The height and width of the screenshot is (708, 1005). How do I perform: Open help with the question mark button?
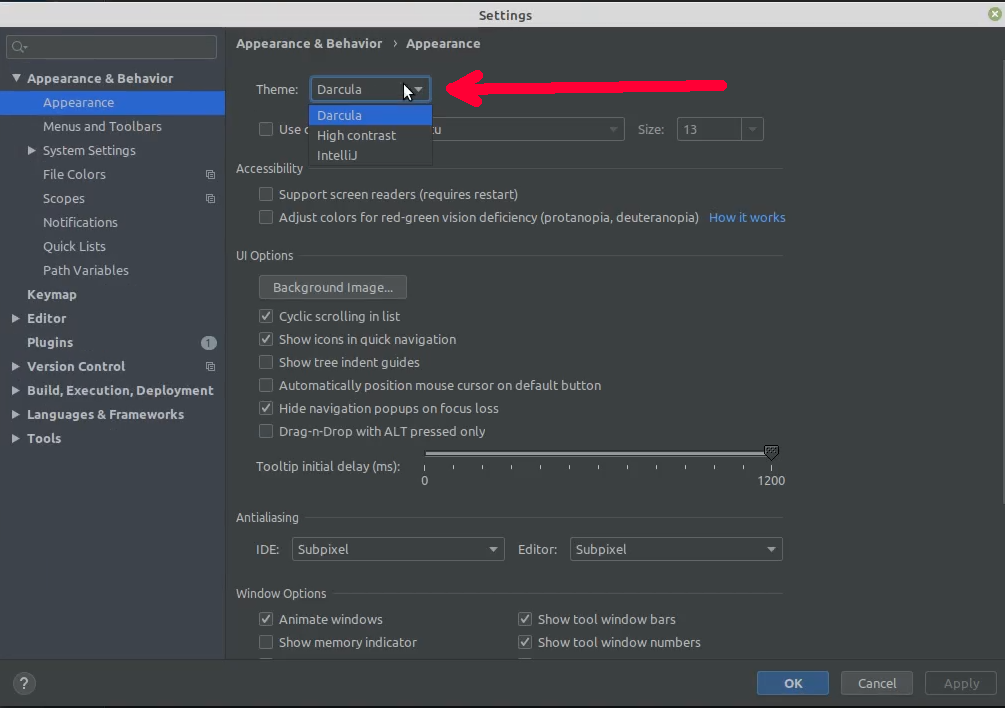point(24,683)
